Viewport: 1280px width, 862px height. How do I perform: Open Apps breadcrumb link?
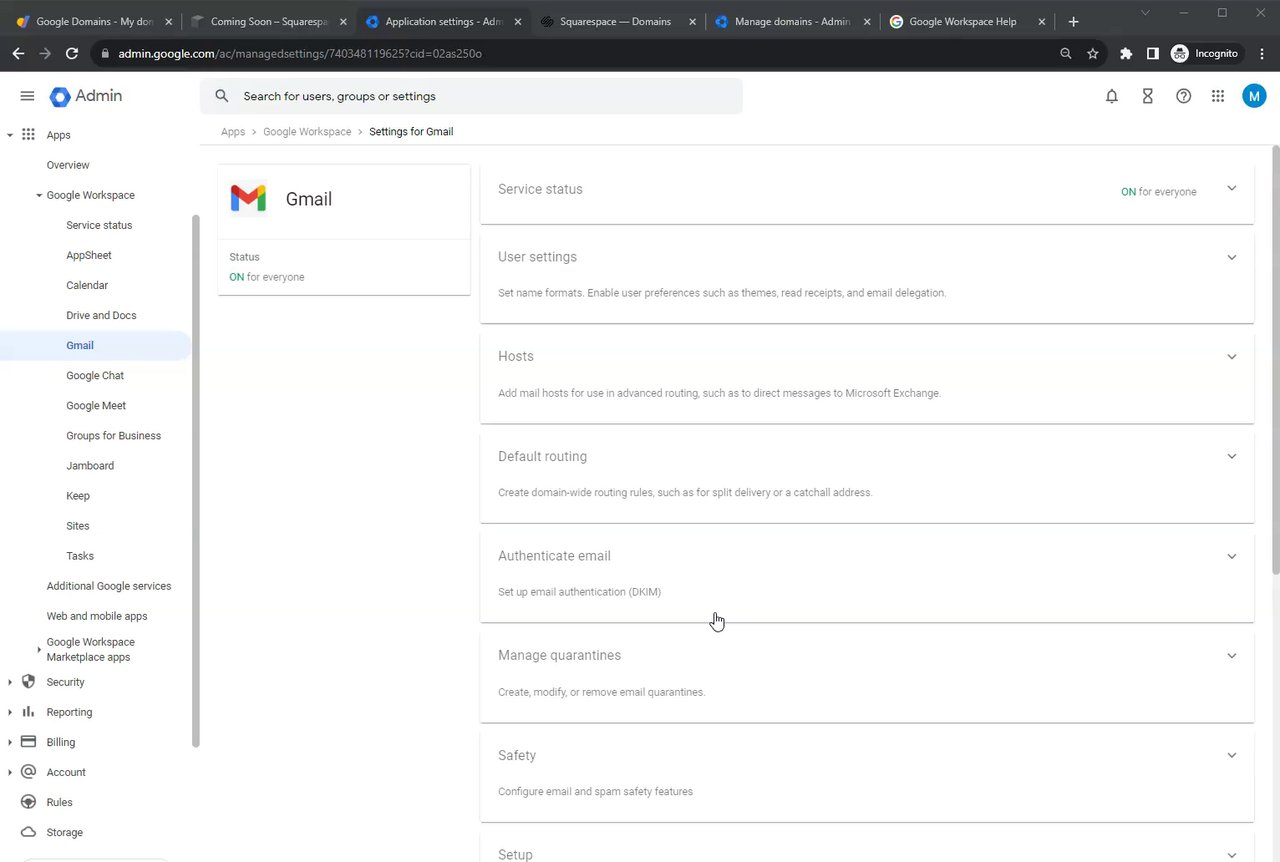click(x=233, y=132)
